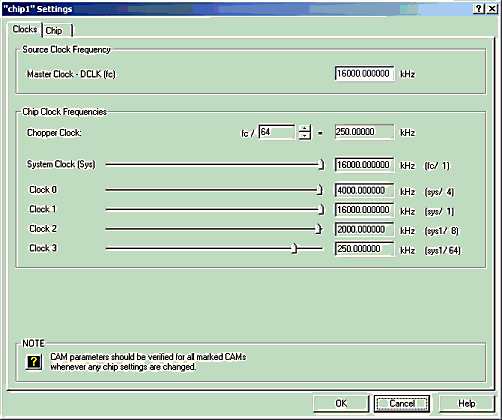Cancel the chip1 settings dialog
Screen dimensions: 502x420
(x=402, y=403)
